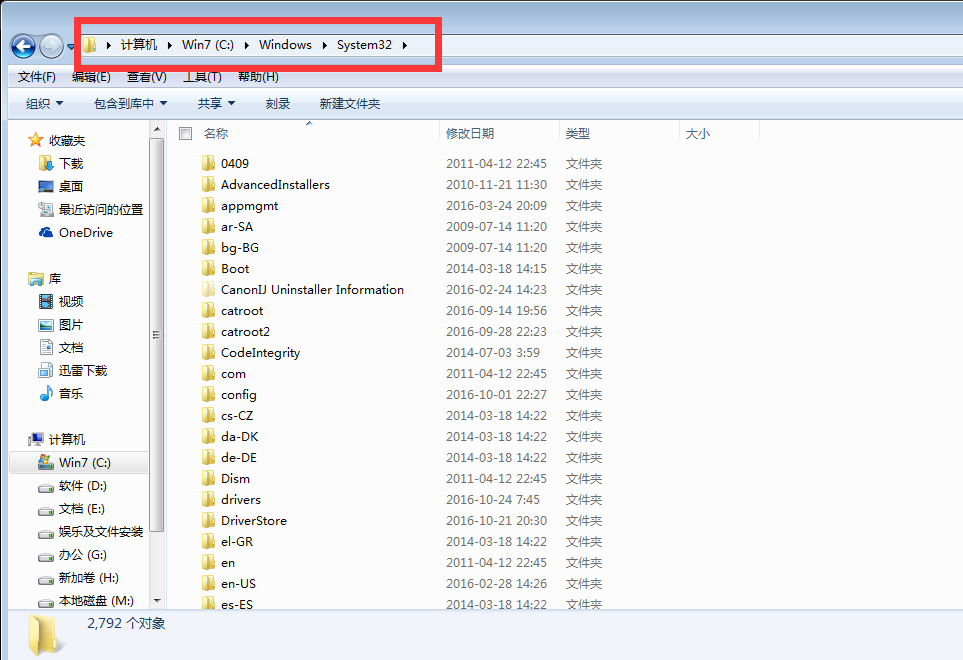Screen dimensions: 963x660
Task: Select the DriverStore folder icon
Action: point(209,520)
